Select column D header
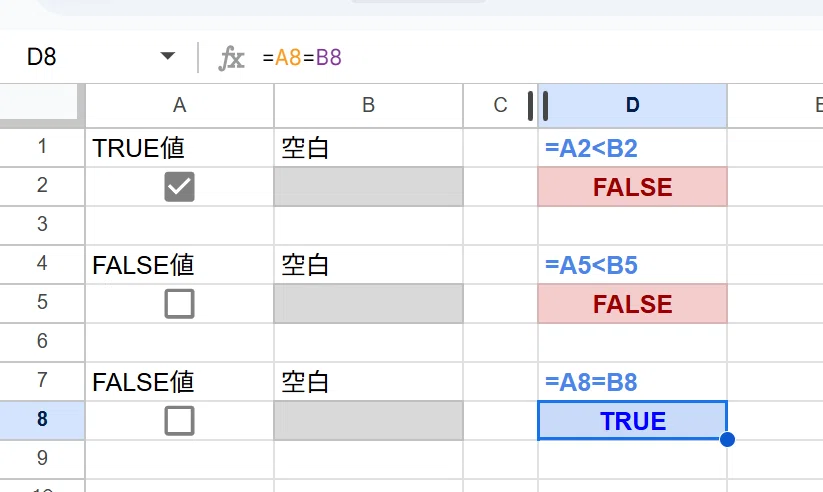Image resolution: width=823 pixels, height=492 pixels. pyautogui.click(x=632, y=105)
